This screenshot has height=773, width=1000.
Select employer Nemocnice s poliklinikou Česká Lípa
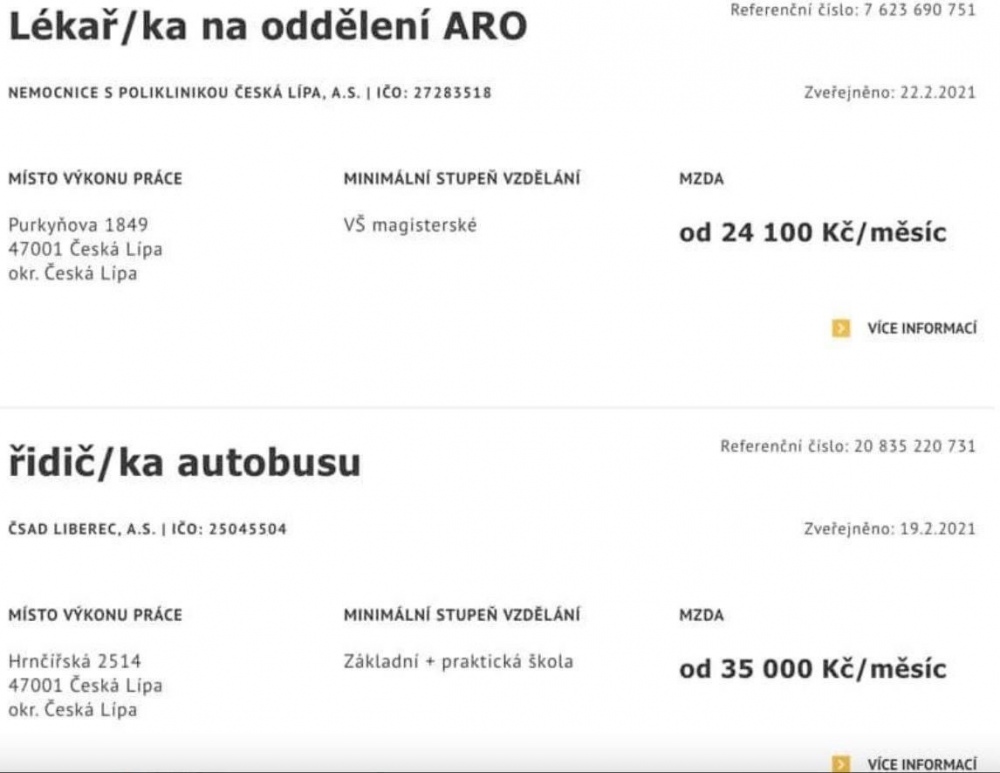(185, 93)
